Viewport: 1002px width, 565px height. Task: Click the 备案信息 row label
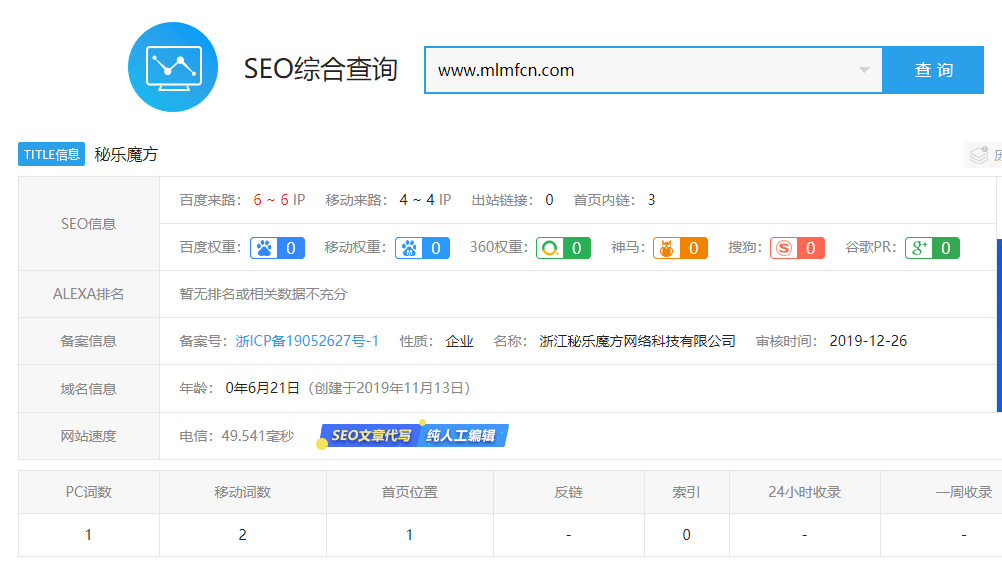tap(88, 341)
